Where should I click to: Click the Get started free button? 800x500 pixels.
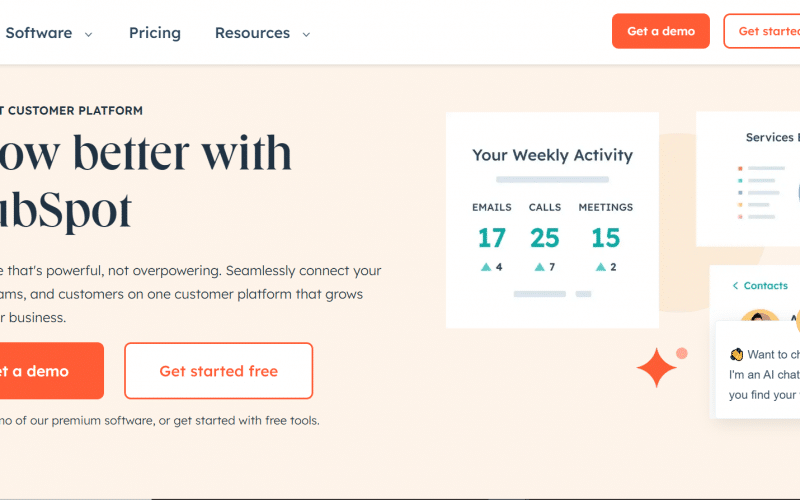tap(218, 371)
